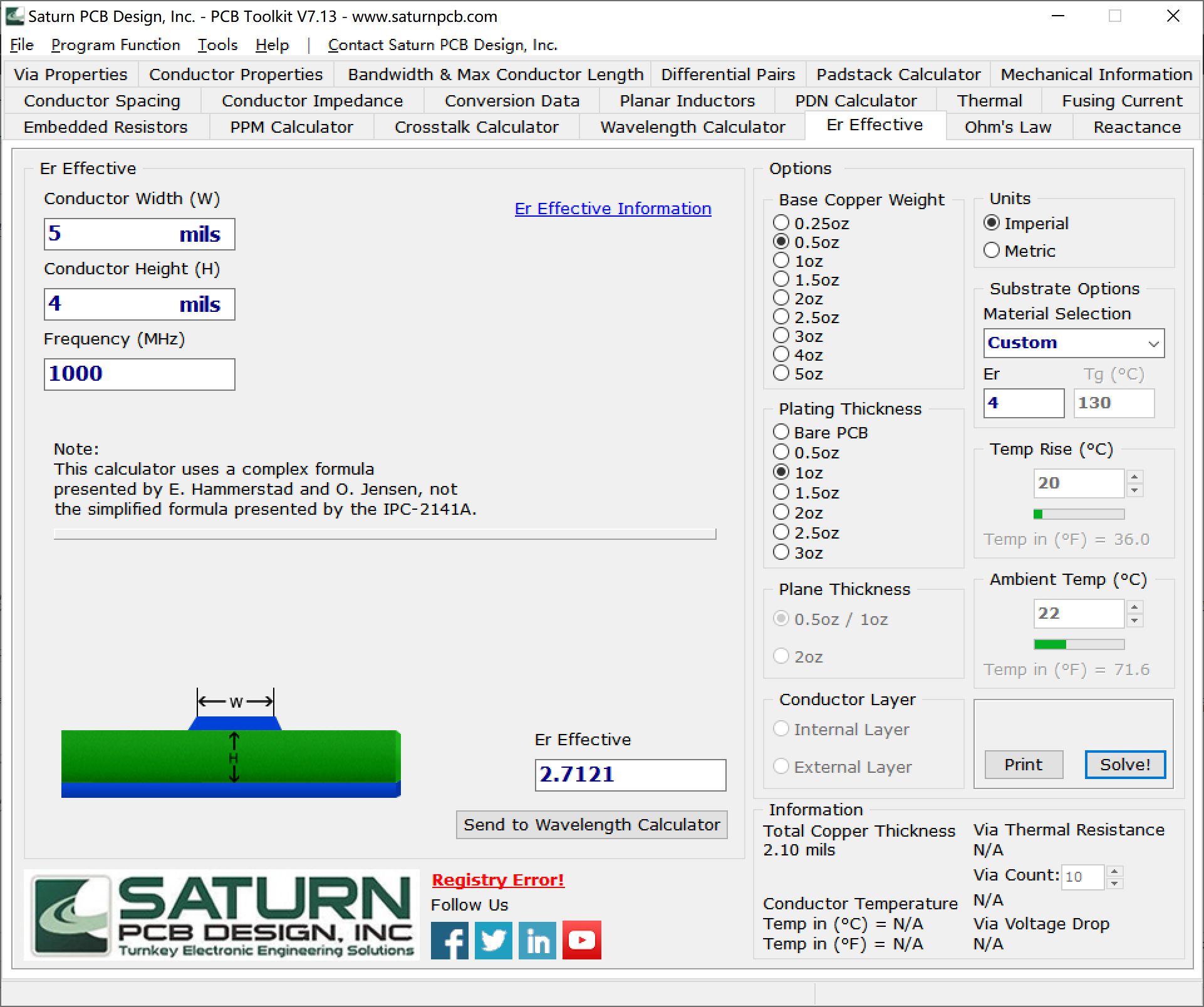This screenshot has height=1007, width=1204.
Task: Expand the Material Selection dropdown
Action: tap(1153, 343)
